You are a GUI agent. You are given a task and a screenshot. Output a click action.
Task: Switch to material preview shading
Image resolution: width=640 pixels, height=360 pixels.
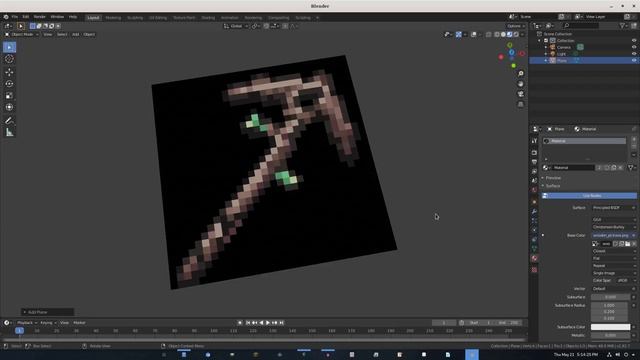510,35
